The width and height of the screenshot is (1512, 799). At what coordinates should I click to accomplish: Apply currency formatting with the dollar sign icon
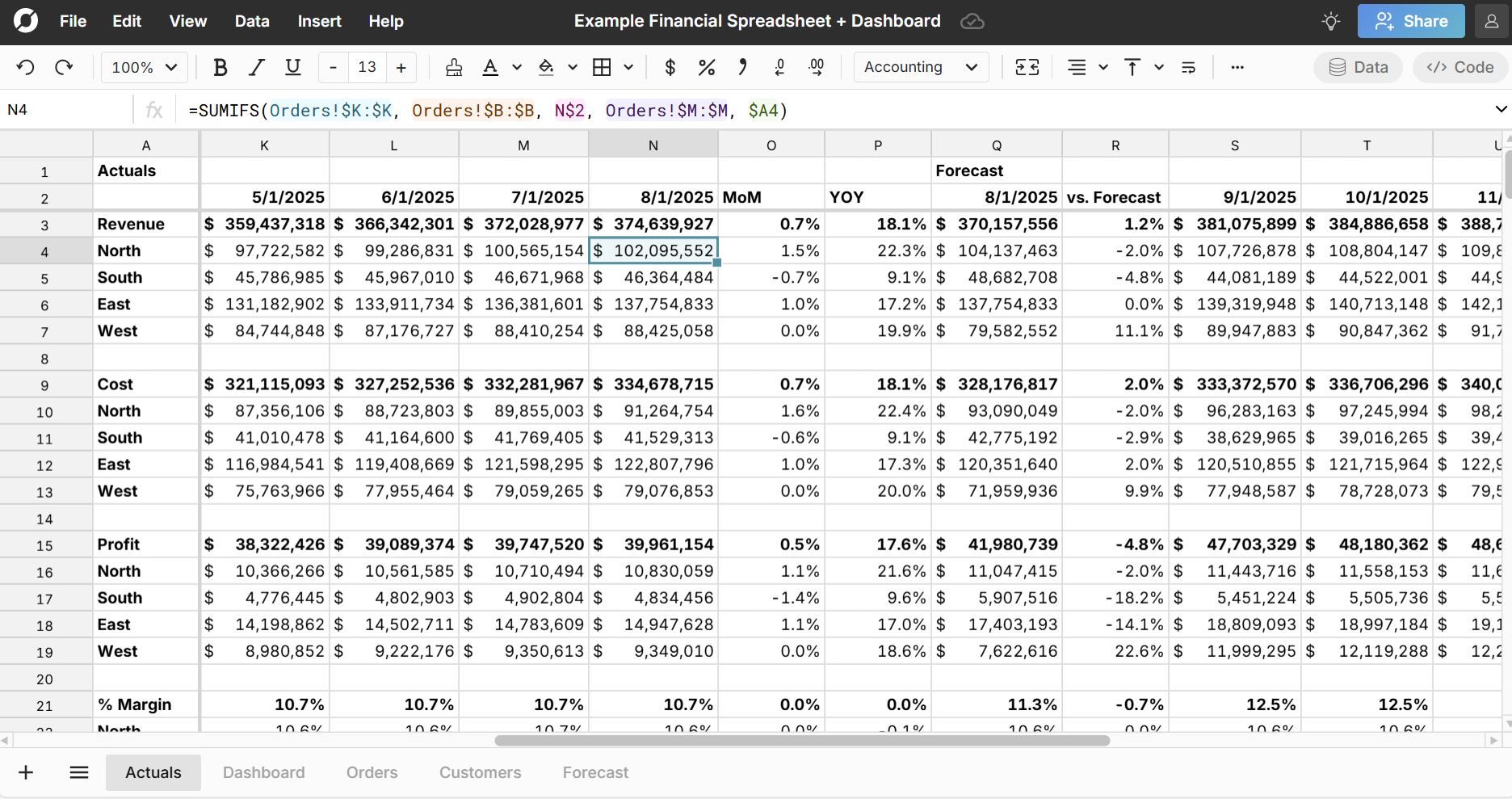[x=670, y=67]
